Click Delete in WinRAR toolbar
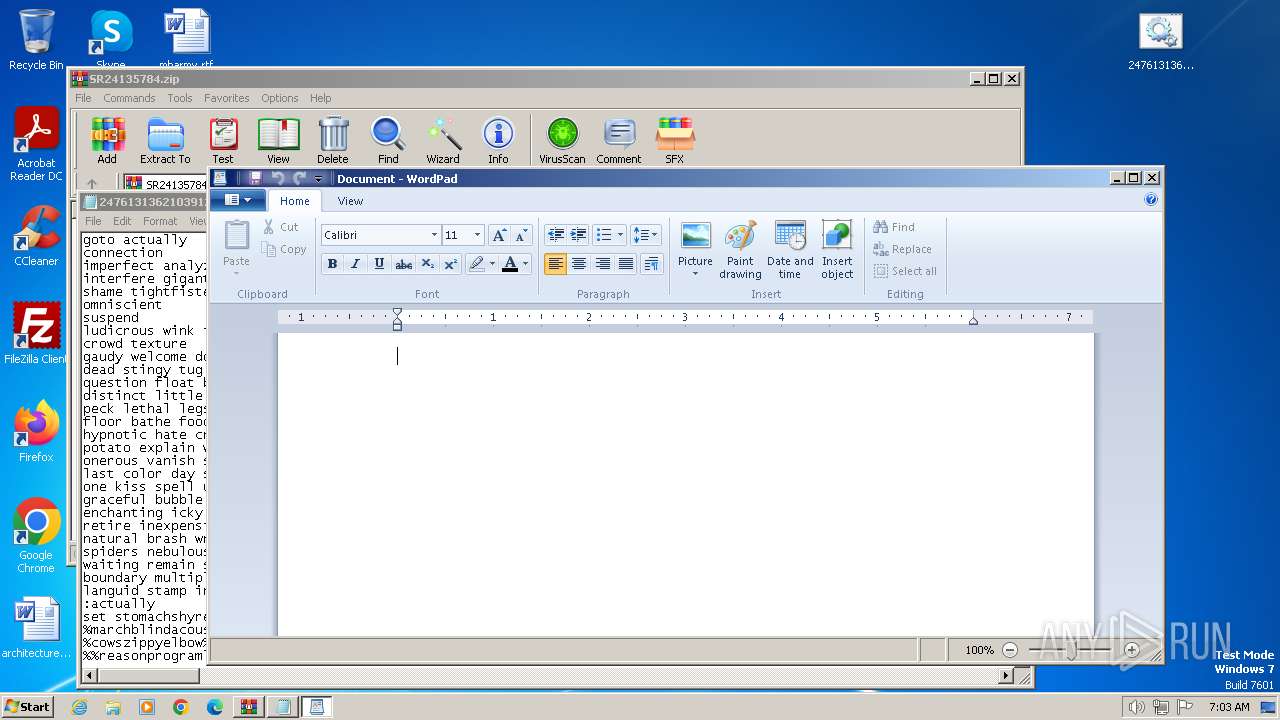Screen dimensions: 1280x720 point(333,140)
